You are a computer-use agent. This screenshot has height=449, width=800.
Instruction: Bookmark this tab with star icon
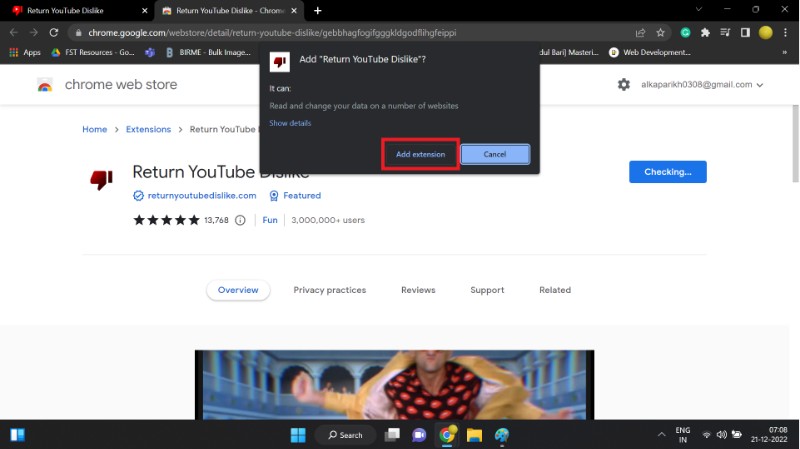(x=660, y=33)
